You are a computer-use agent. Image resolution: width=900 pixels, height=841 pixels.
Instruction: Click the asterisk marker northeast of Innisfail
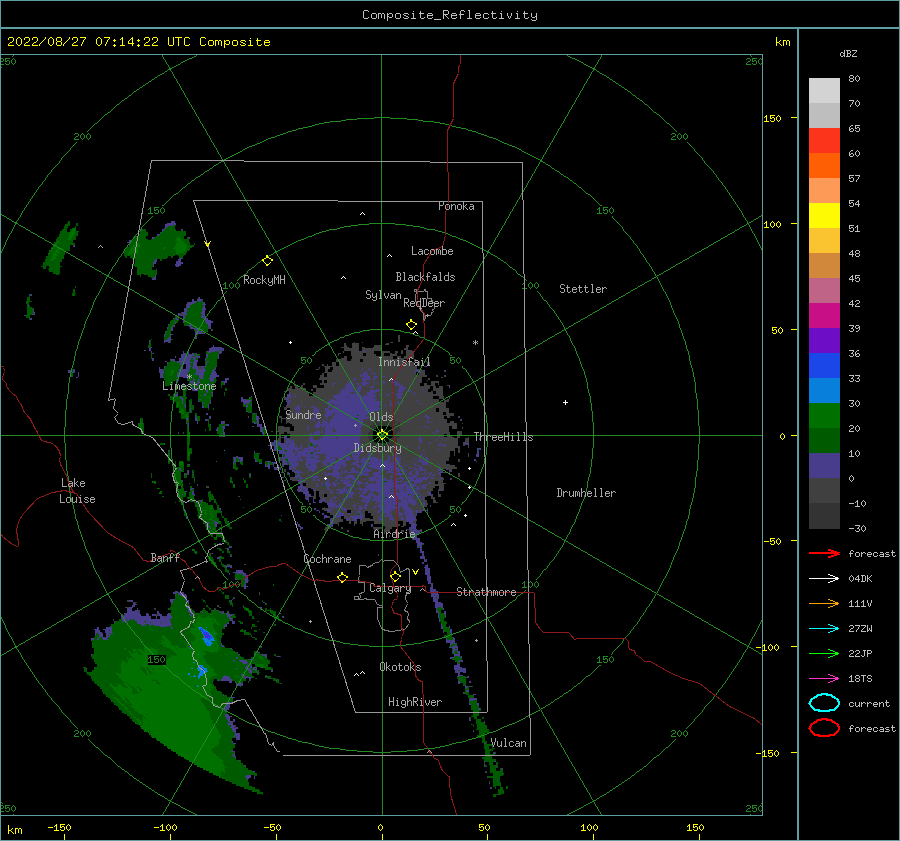click(x=475, y=343)
